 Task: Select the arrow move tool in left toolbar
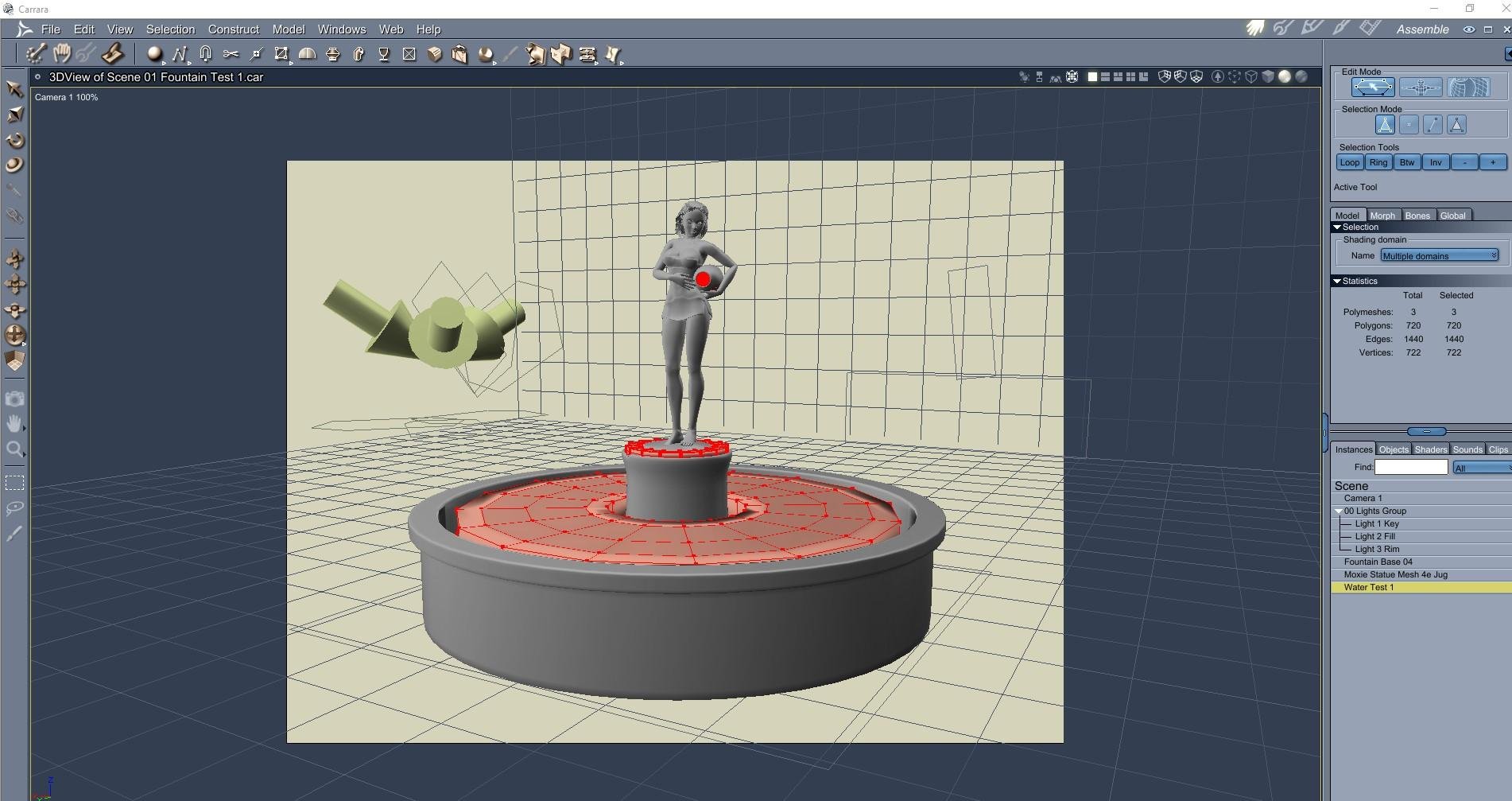[14, 88]
